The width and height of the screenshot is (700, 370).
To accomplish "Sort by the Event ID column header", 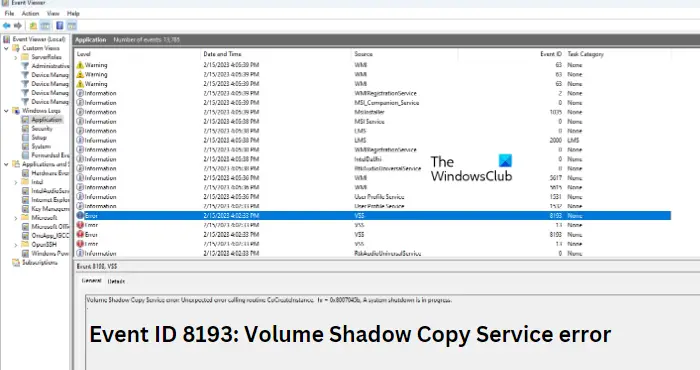I will pos(551,54).
